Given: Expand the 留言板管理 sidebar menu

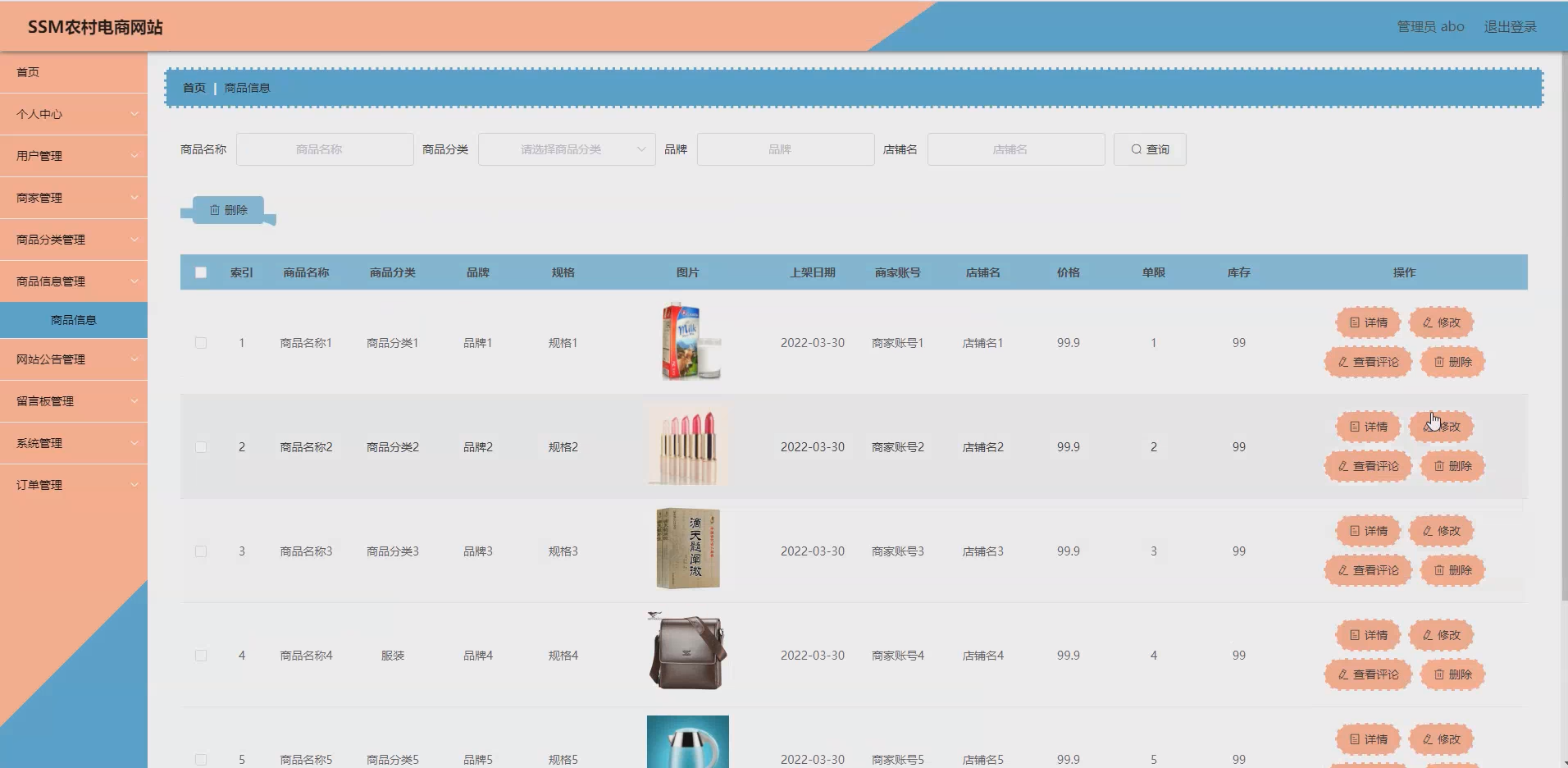Looking at the screenshot, I should pos(74,401).
